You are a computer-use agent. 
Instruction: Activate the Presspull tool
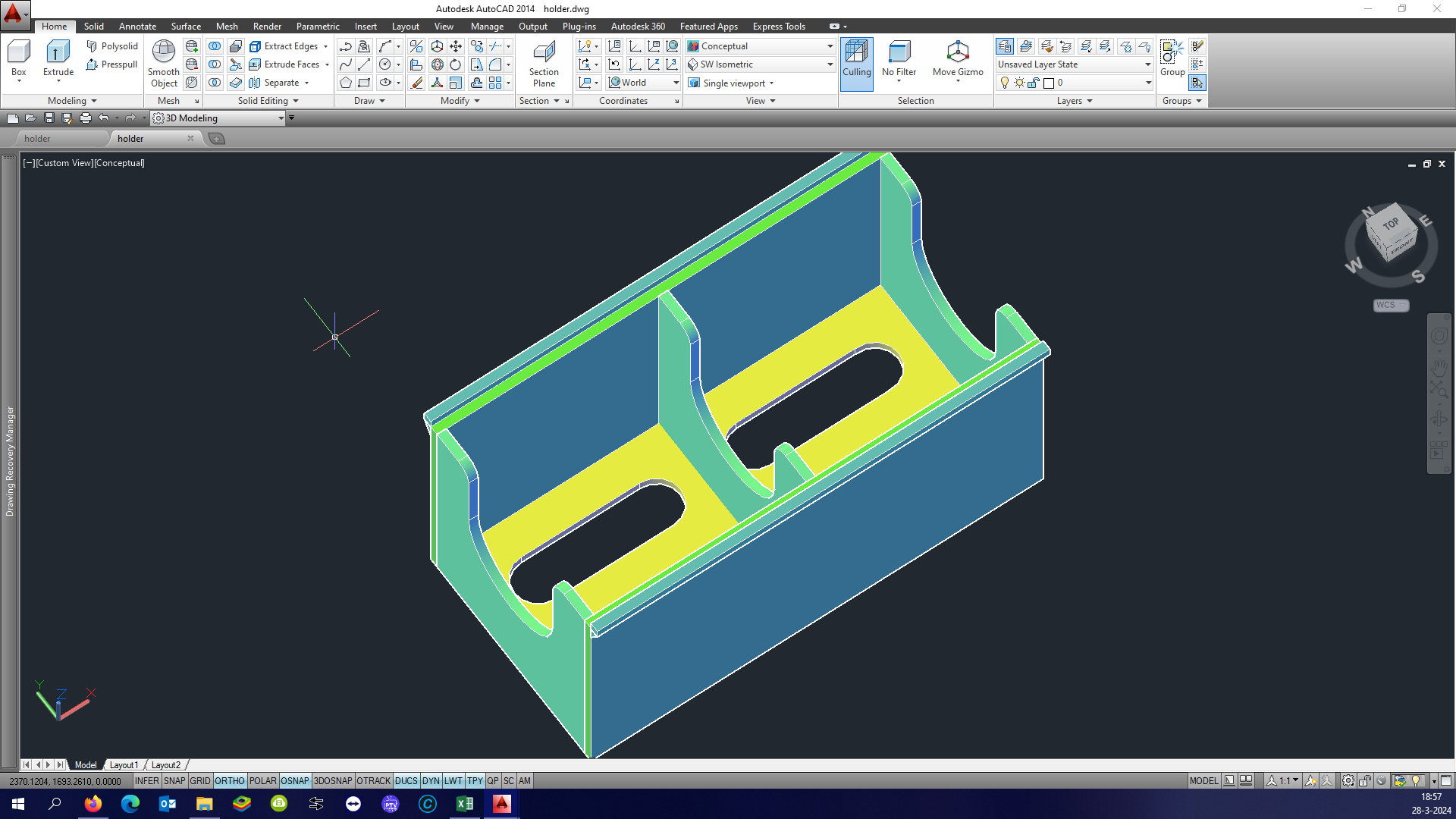(112, 64)
